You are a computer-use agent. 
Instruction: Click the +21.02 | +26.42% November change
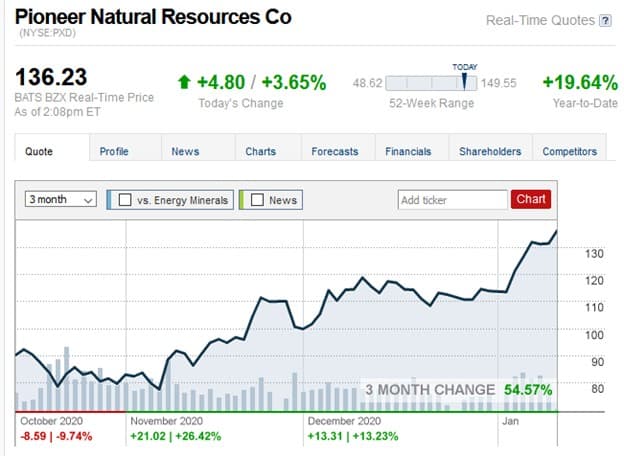(x=176, y=436)
